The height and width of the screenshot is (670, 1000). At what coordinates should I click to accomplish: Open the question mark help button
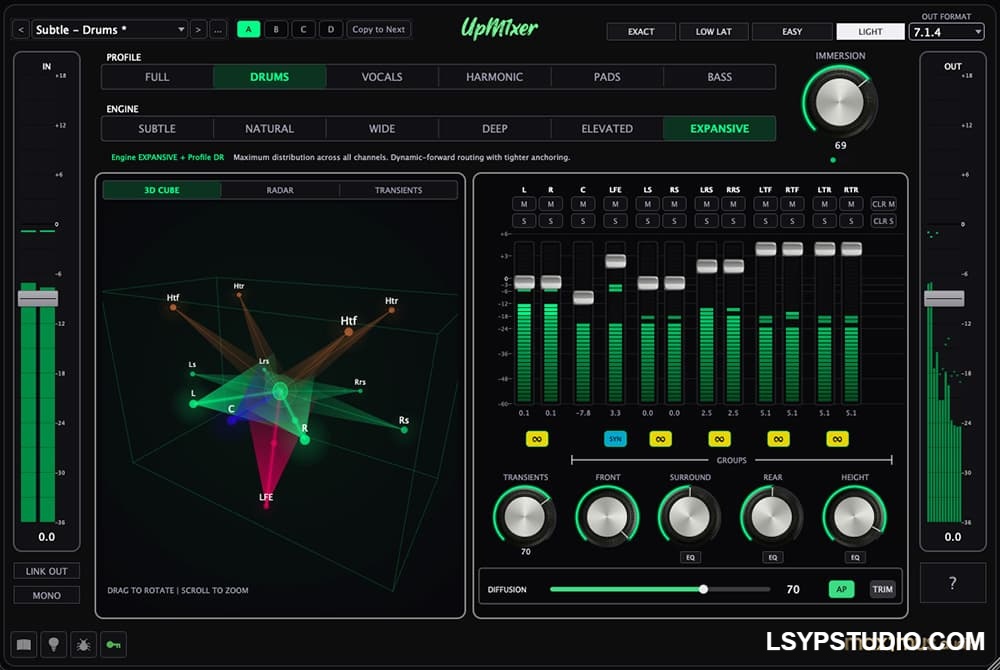click(x=952, y=583)
